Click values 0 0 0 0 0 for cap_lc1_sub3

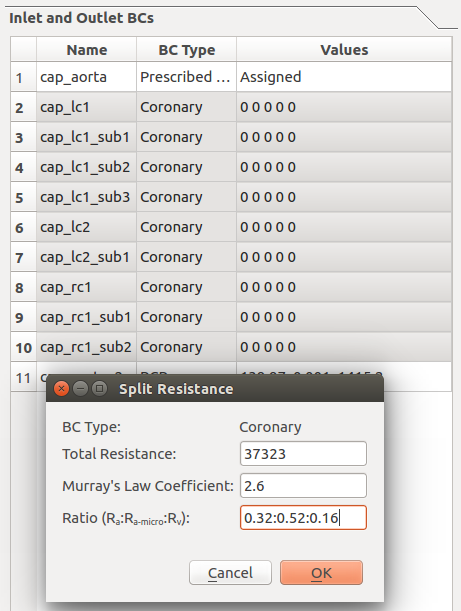point(344,197)
